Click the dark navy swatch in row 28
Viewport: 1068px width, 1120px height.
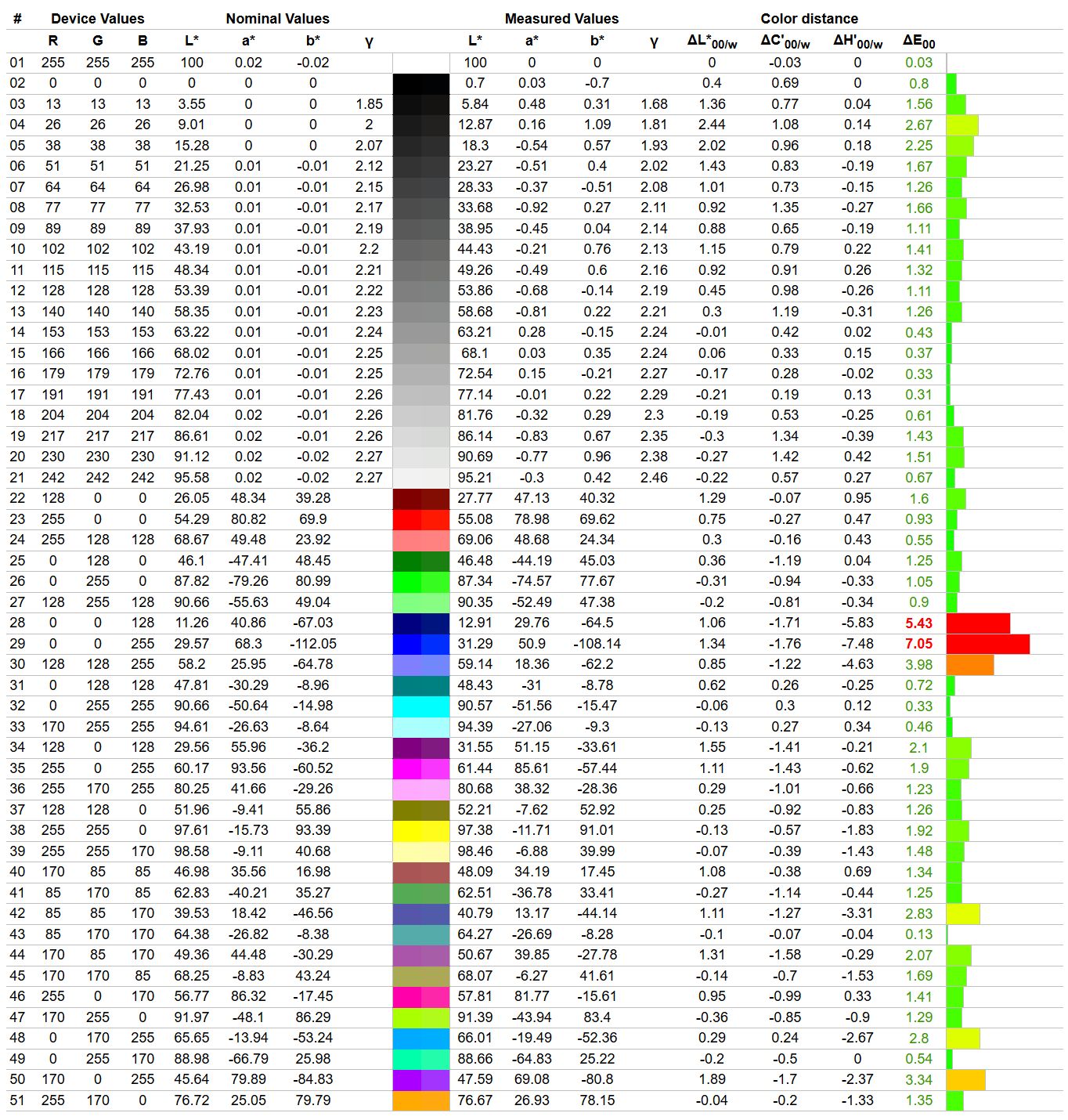[x=421, y=623]
